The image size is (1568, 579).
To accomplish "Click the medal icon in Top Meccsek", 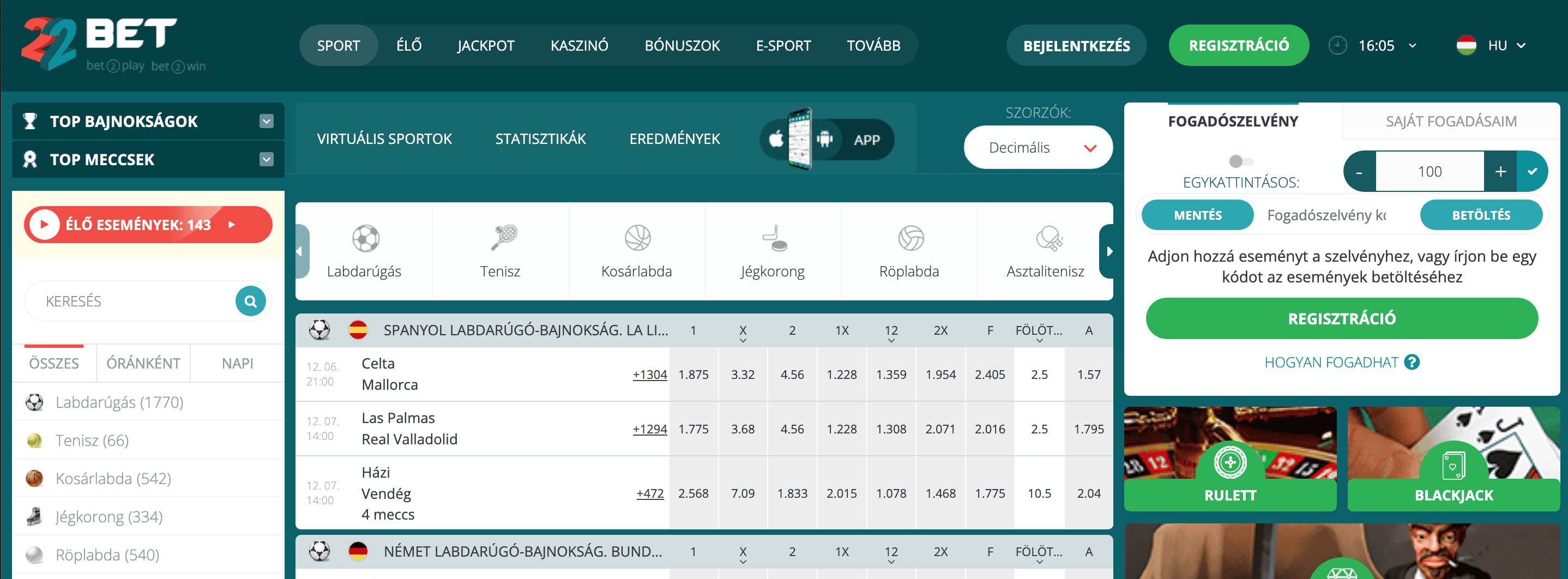I will click(x=29, y=160).
